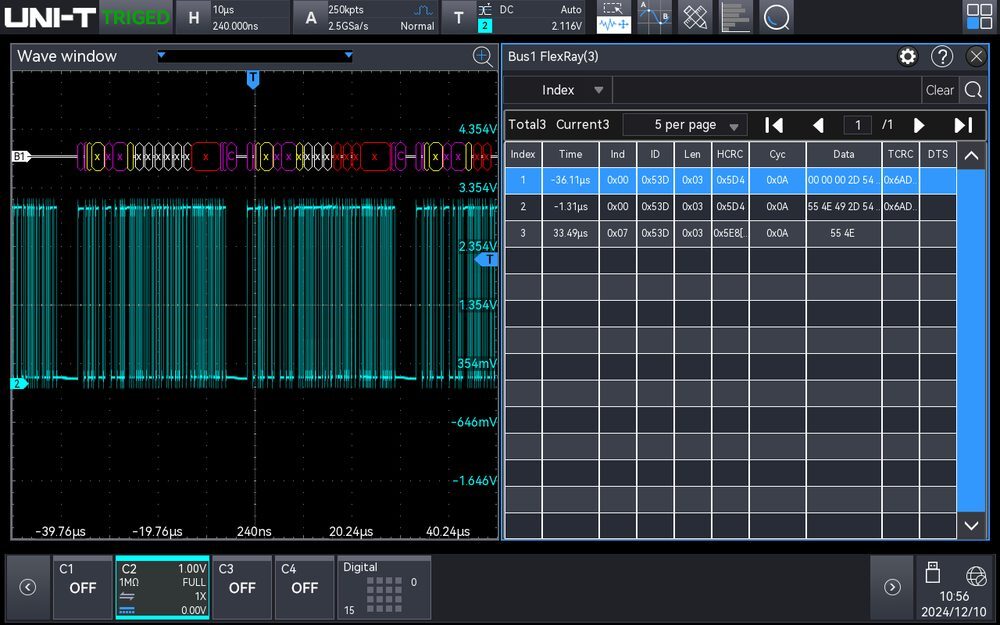Click the Time column header

point(570,154)
